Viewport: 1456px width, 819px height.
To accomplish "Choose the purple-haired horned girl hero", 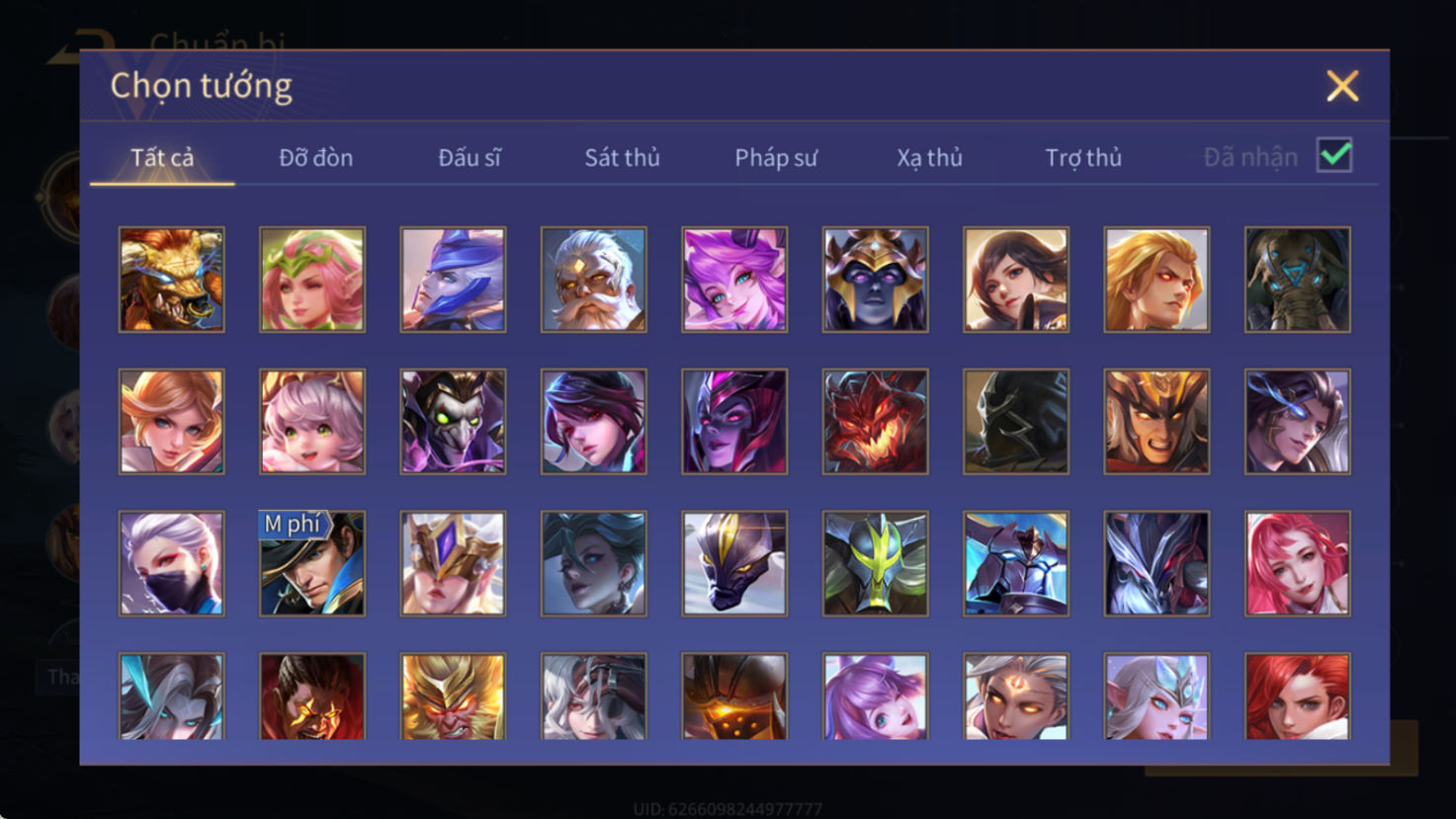I will pyautogui.click(x=734, y=280).
